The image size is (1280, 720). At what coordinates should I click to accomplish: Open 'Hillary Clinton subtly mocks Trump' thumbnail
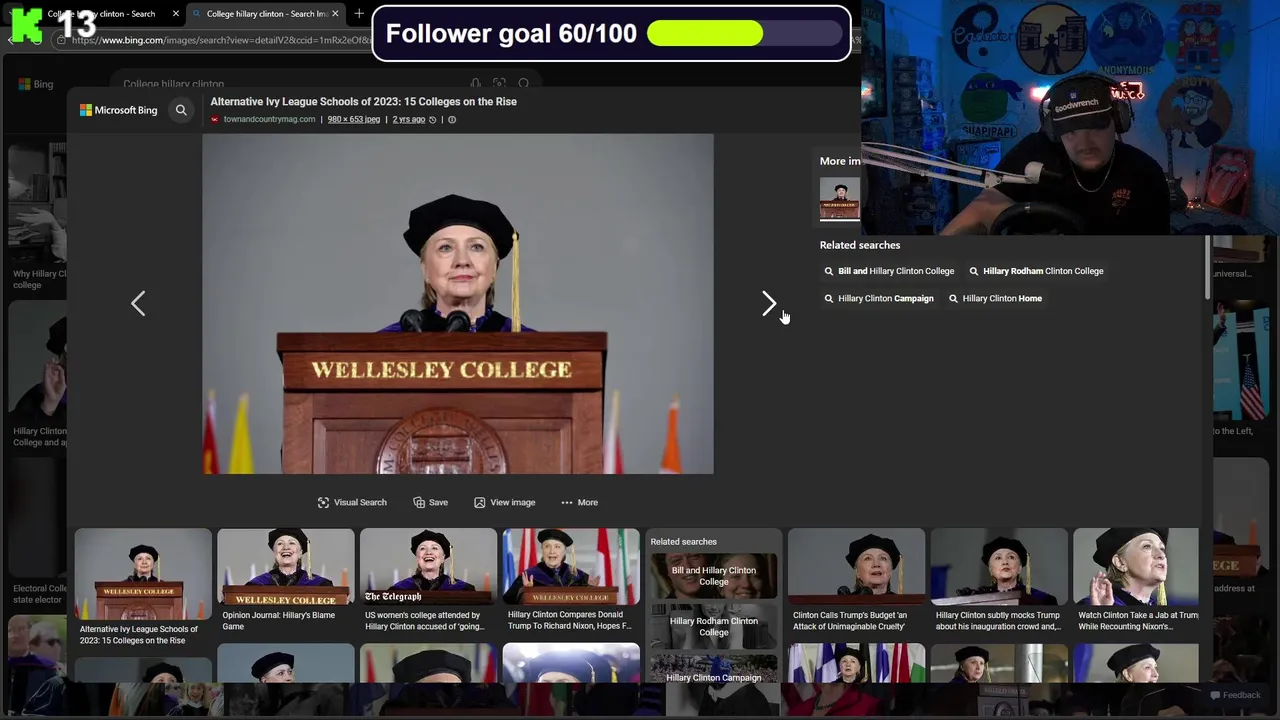pyautogui.click(x=999, y=566)
